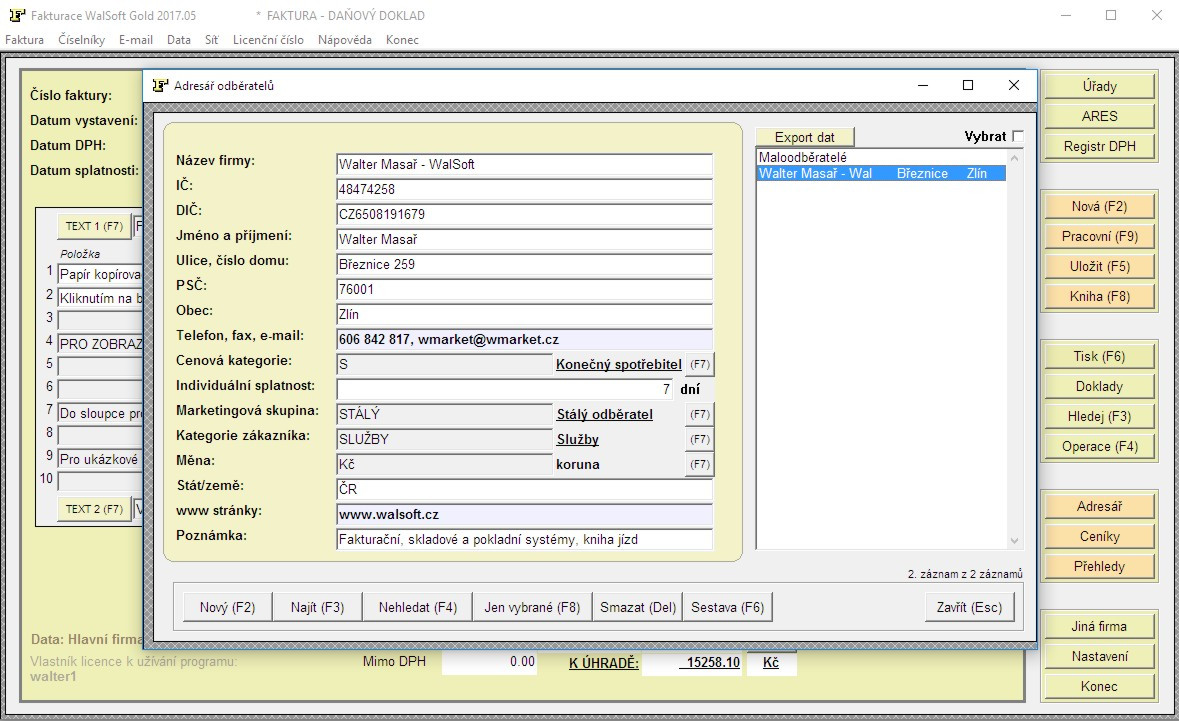This screenshot has height=721, width=1179.
Task: Click the PSČ field containing 76001
Action: pos(524,289)
